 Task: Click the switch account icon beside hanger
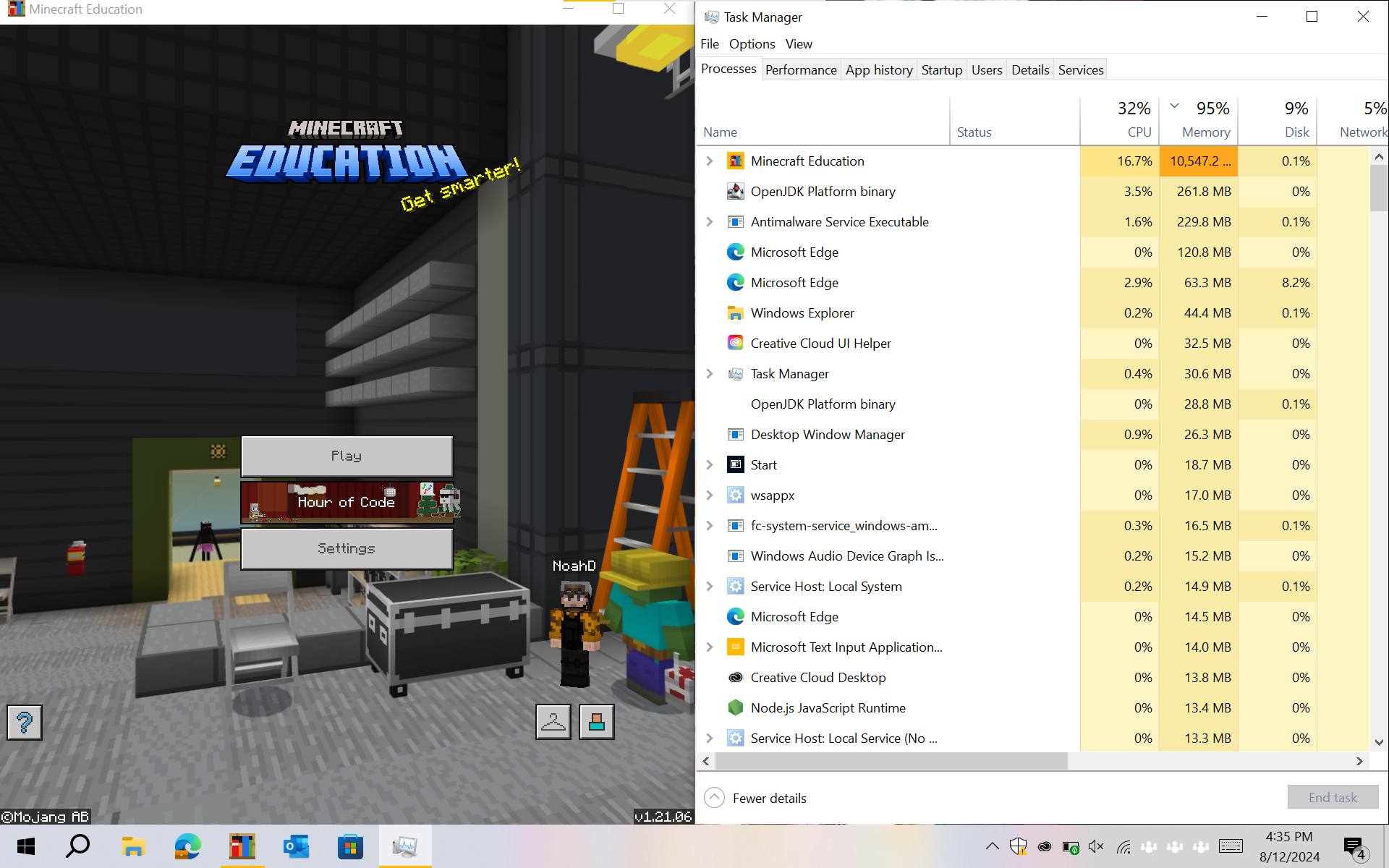[x=597, y=722]
